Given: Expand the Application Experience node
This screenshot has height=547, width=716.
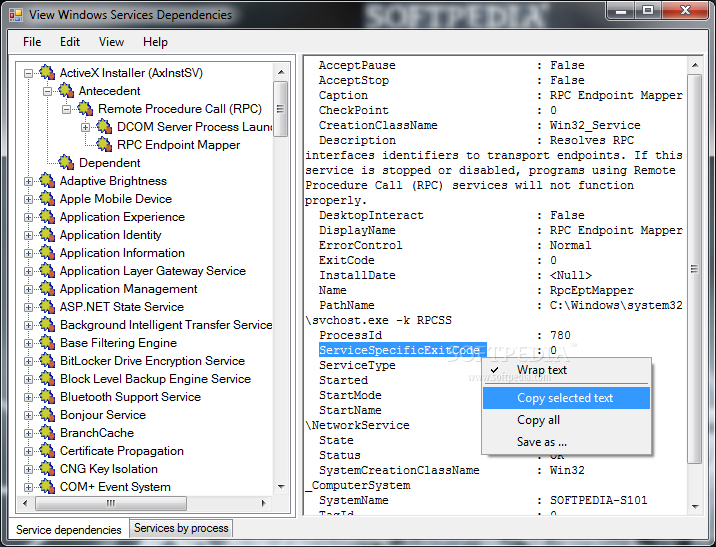Looking at the screenshot, I should tap(28, 217).
